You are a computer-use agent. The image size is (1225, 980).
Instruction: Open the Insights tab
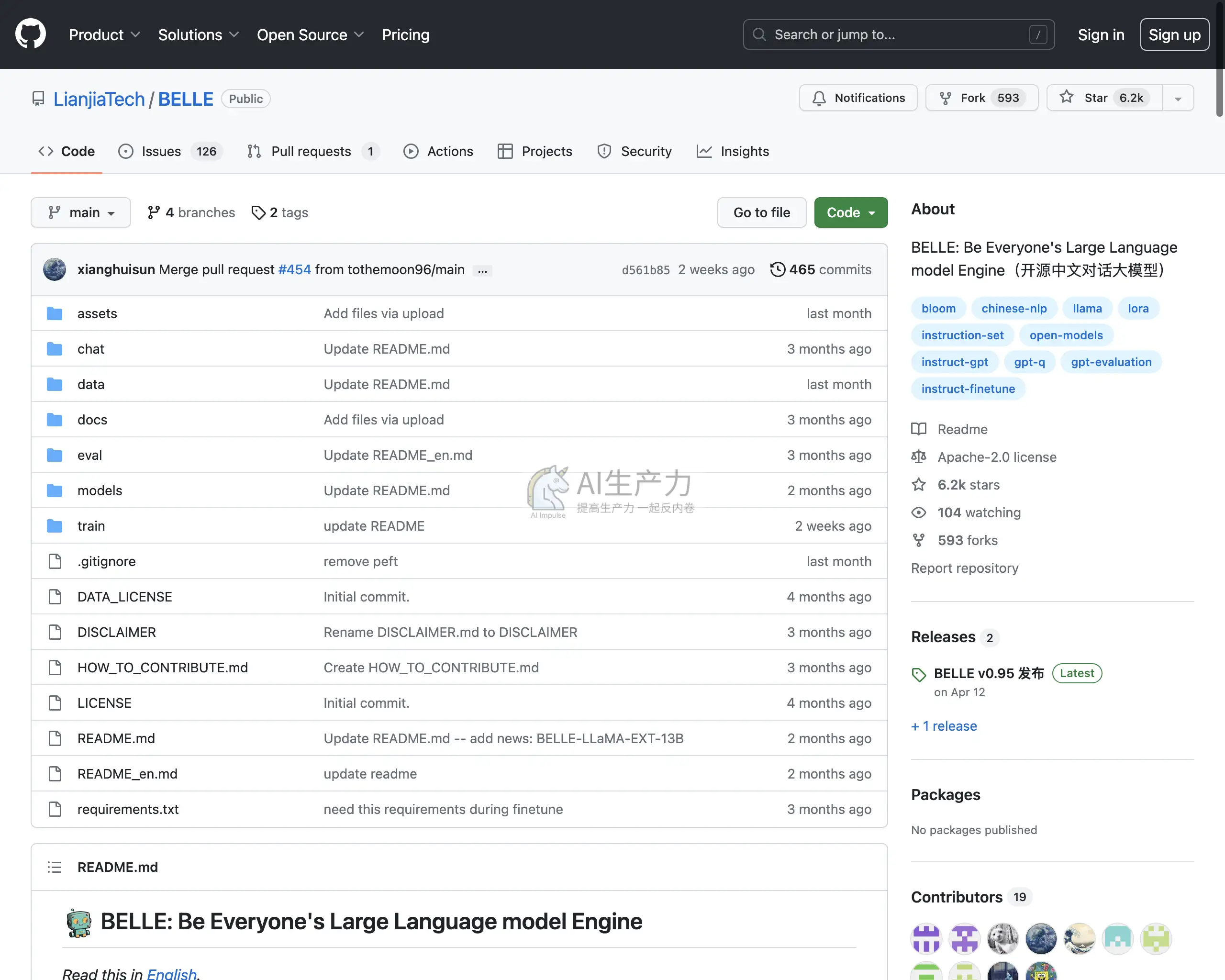click(733, 151)
